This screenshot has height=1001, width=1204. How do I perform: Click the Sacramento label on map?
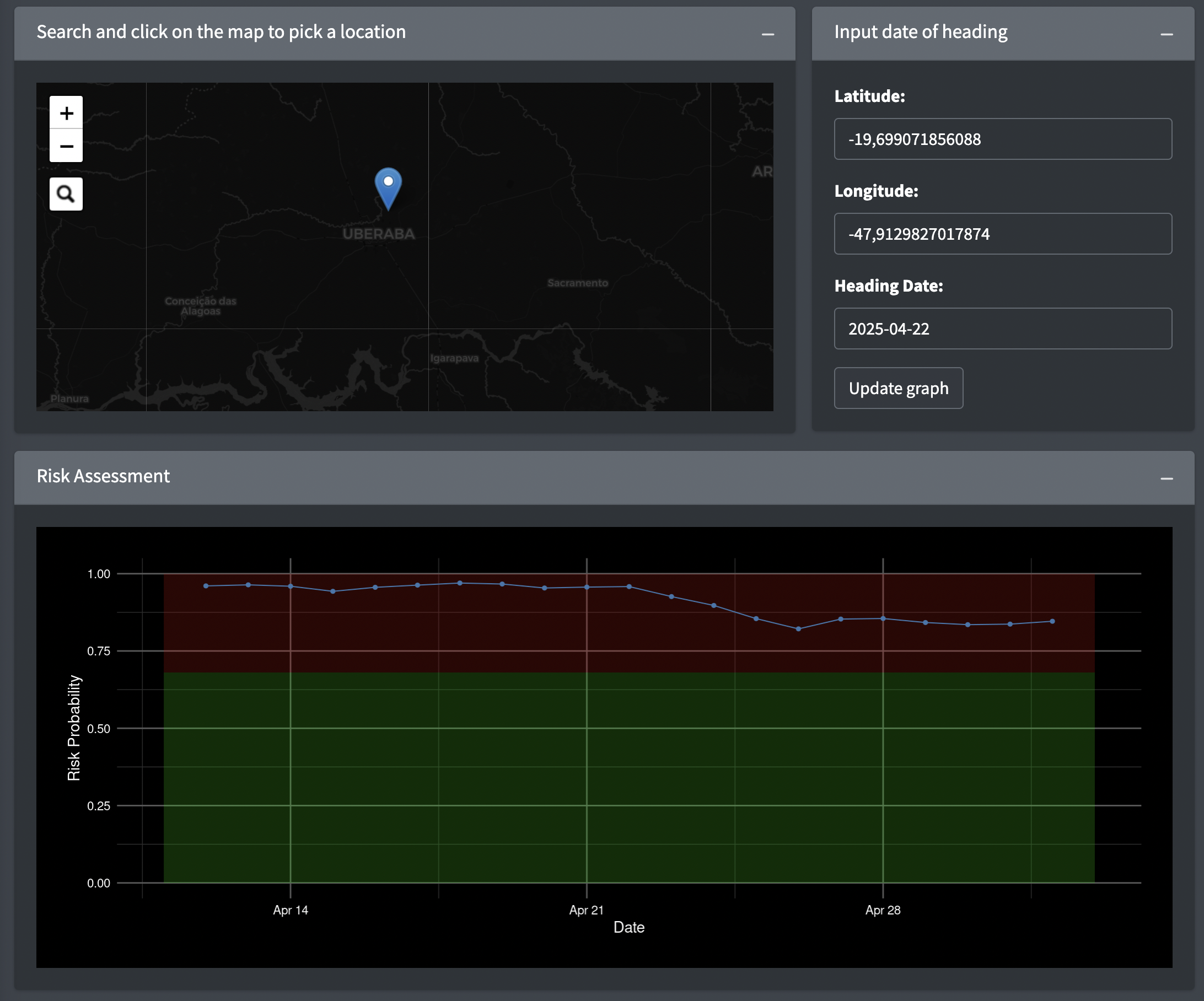[577, 283]
